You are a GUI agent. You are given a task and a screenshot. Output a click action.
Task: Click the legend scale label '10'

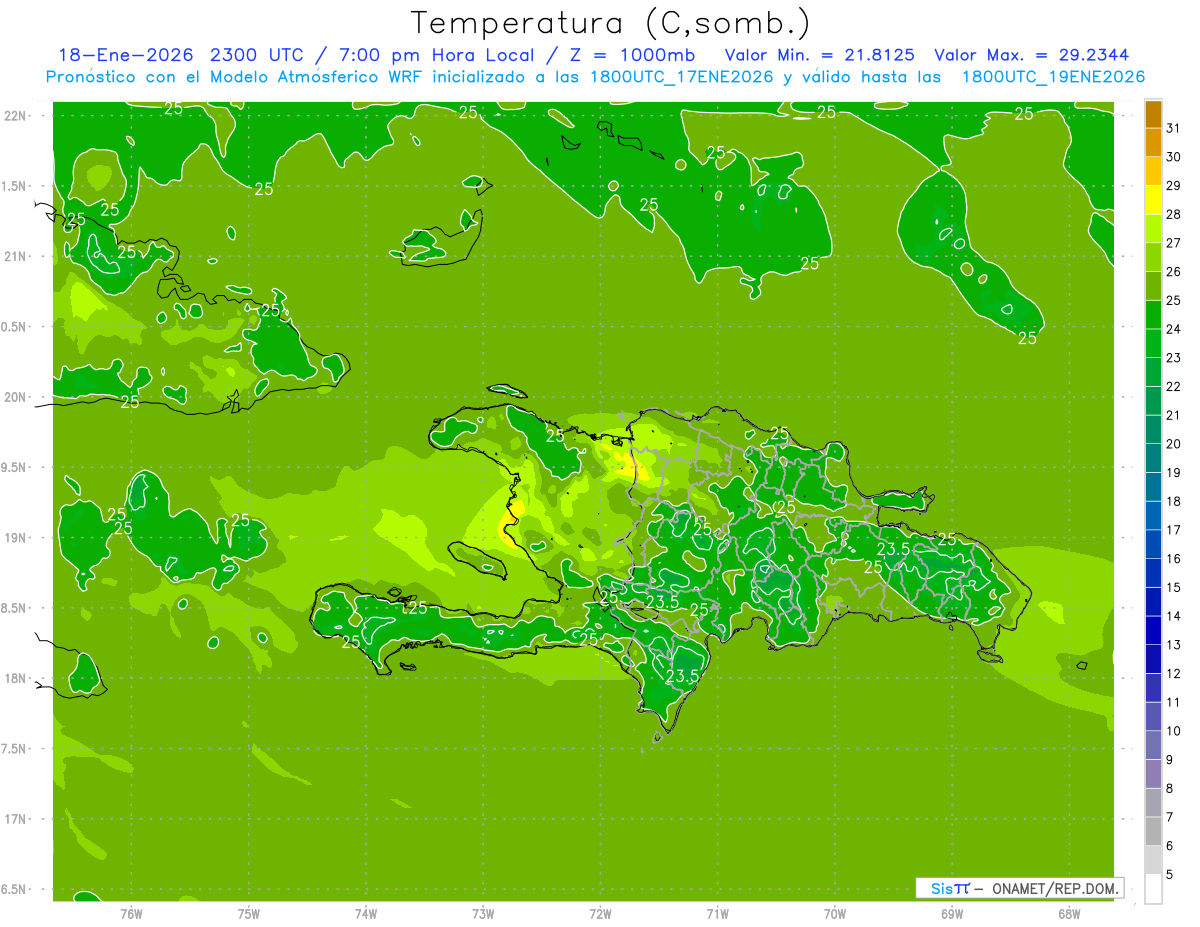(x=1173, y=731)
